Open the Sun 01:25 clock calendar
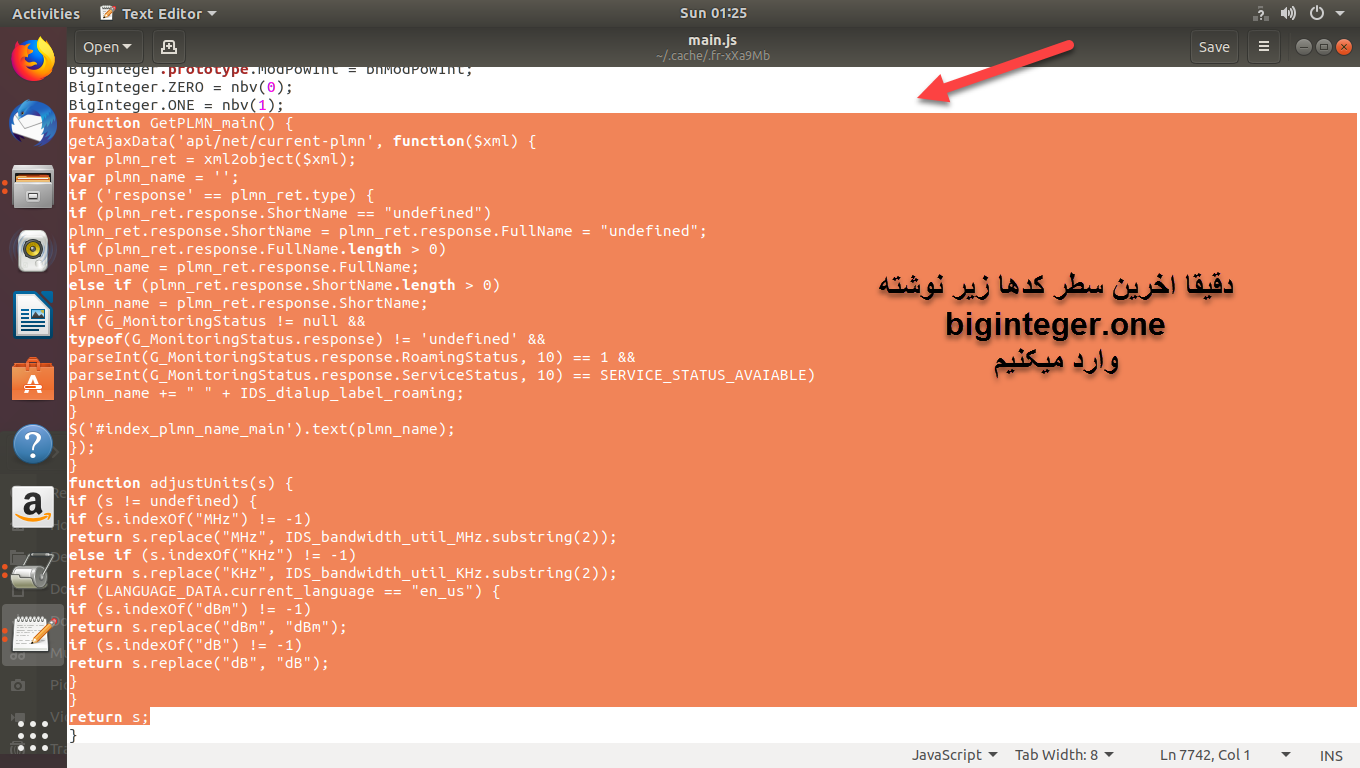Viewport: 1360px width, 768px height. 713,13
